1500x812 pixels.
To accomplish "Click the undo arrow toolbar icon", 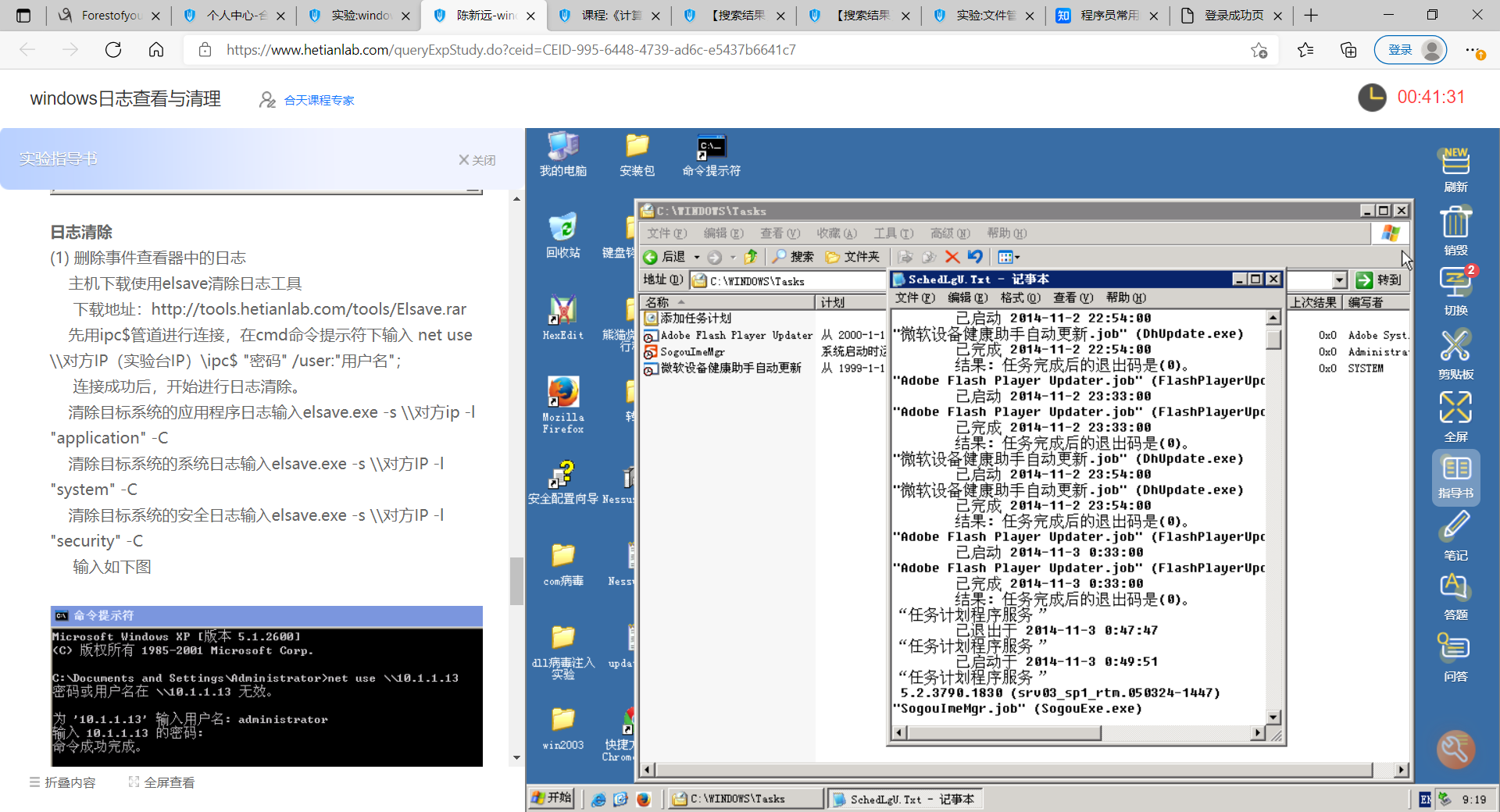I will pyautogui.click(x=975, y=257).
